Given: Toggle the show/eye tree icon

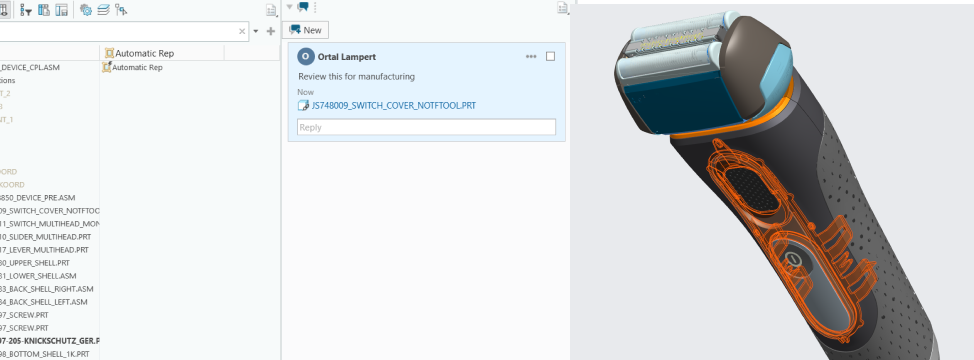Looking at the screenshot, I should tap(4, 10).
